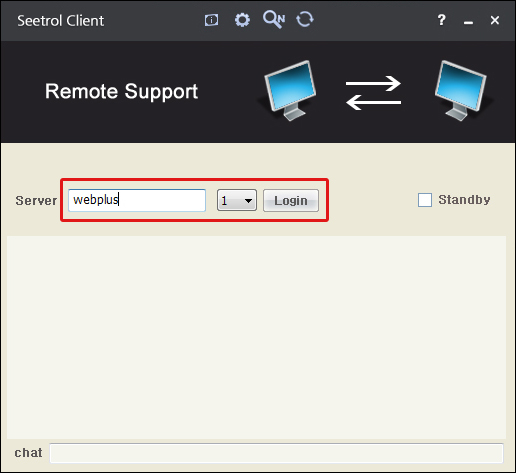Click the empty chat message log area
This screenshot has height=473, width=516.
click(256, 337)
